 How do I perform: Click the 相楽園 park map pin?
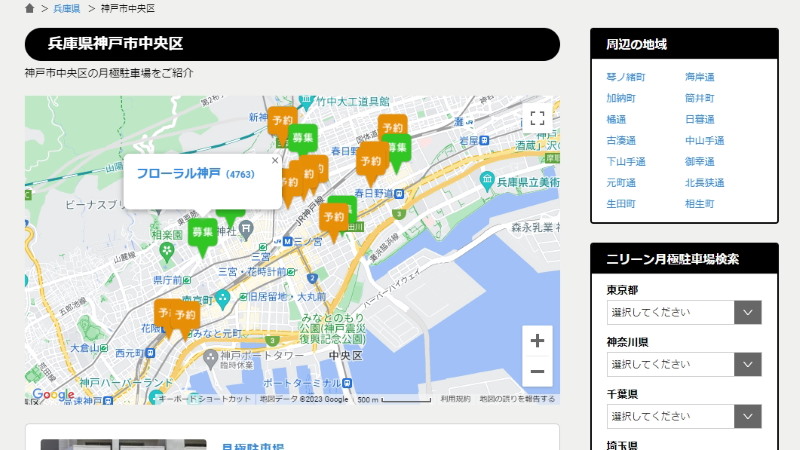166,252
